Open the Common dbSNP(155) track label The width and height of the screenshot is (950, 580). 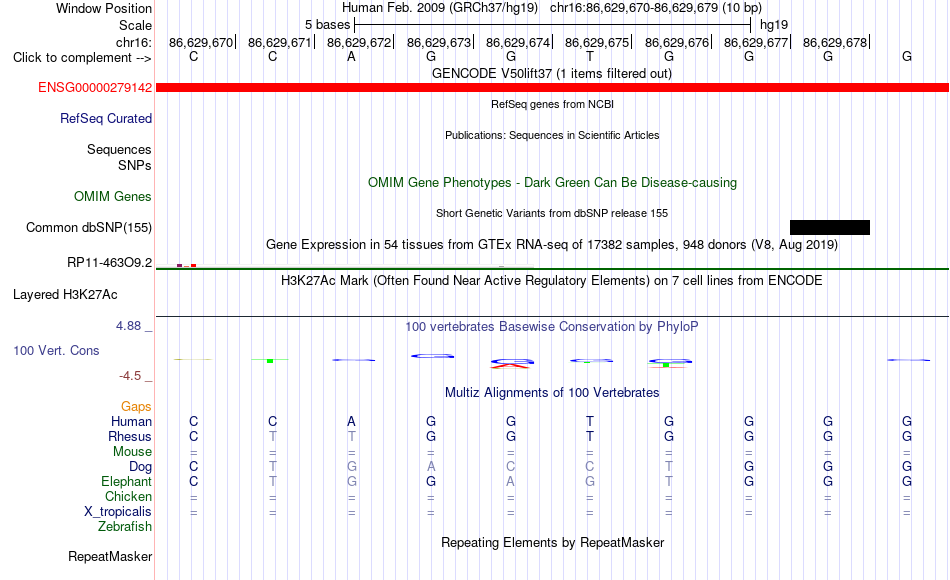coord(89,227)
